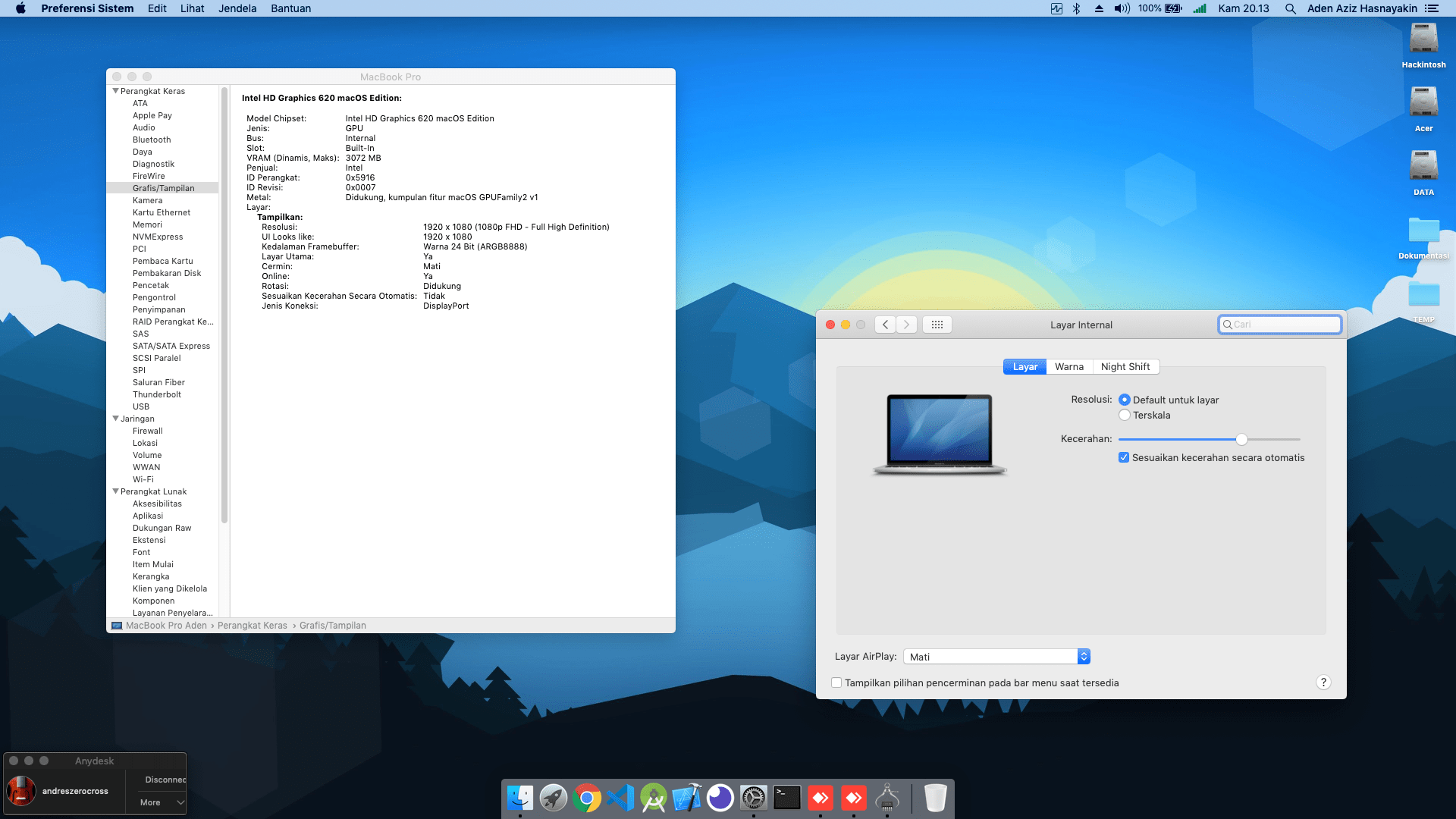Open System Preferences gear in dock

(x=754, y=798)
